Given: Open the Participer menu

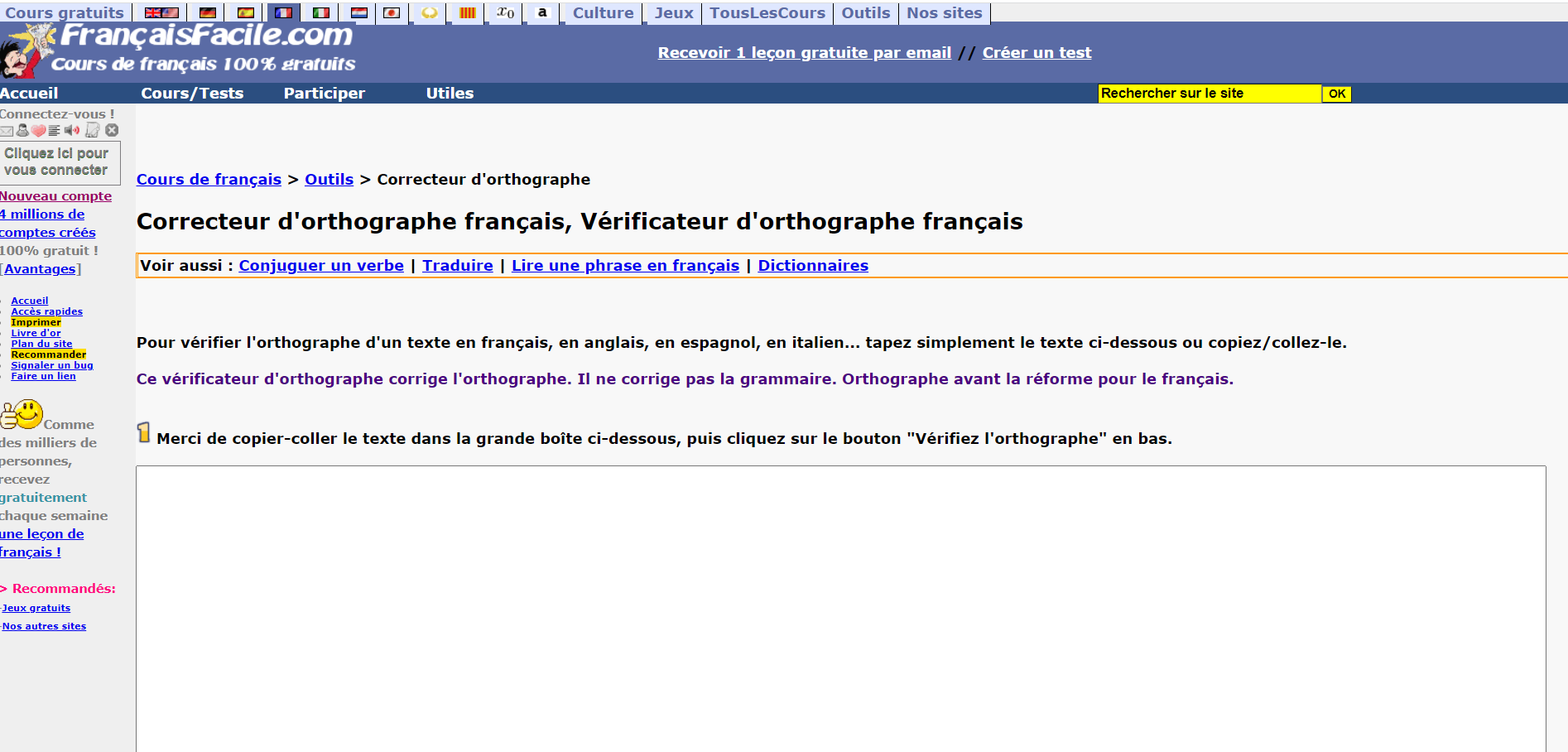Looking at the screenshot, I should click(325, 94).
